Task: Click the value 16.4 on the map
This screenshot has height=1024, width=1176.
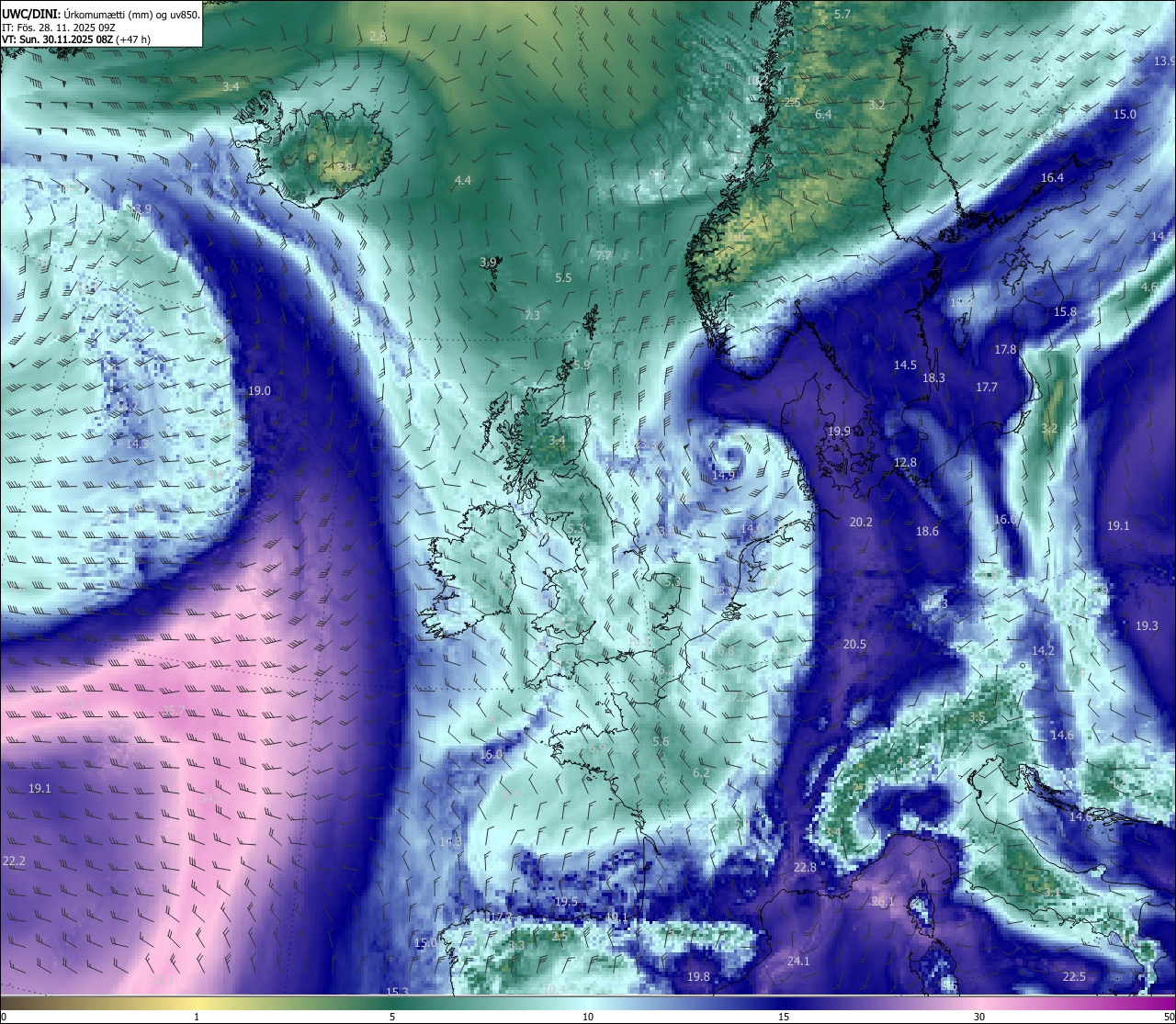Action: [1052, 178]
